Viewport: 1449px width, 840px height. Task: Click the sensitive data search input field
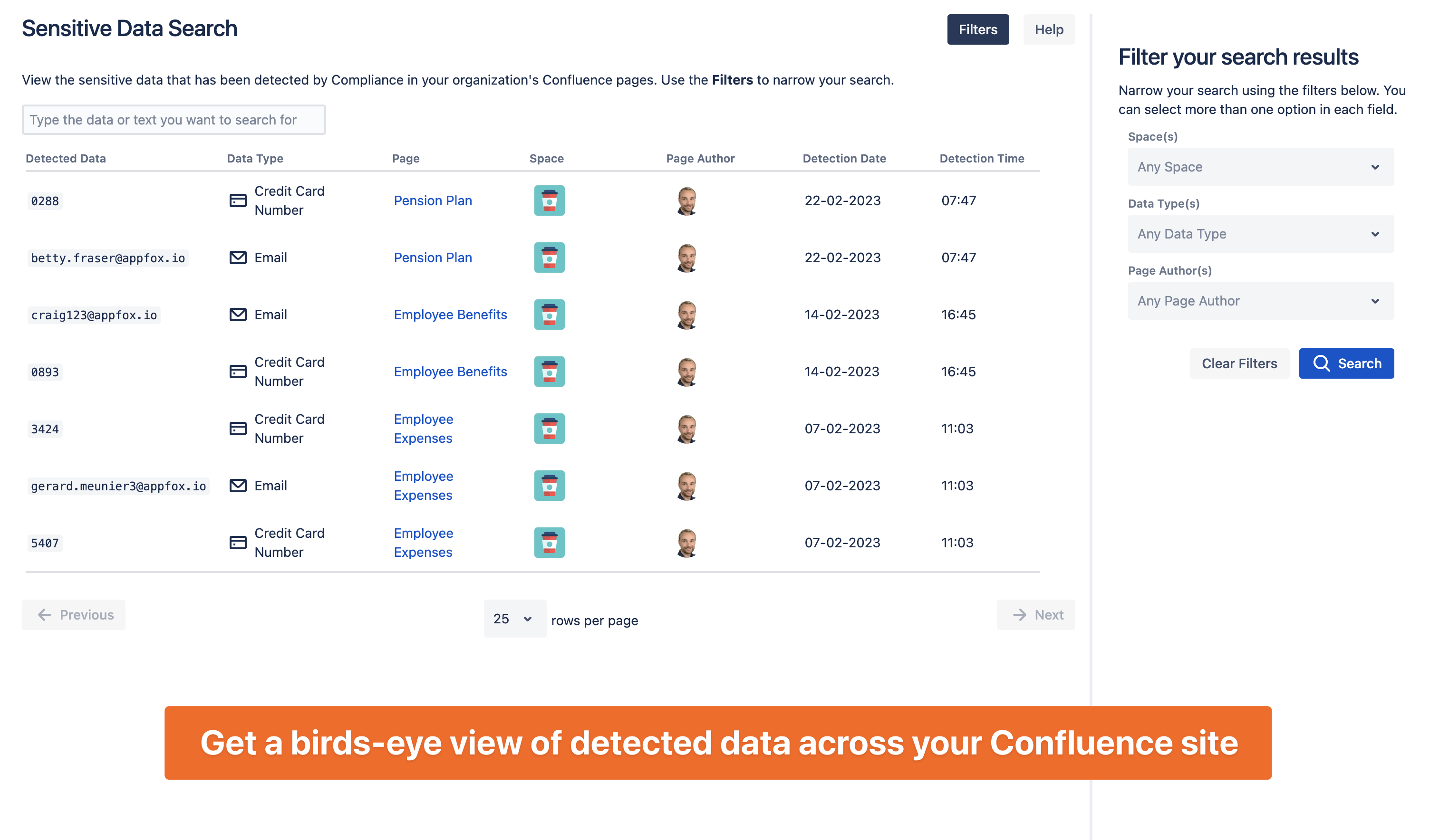coord(173,120)
